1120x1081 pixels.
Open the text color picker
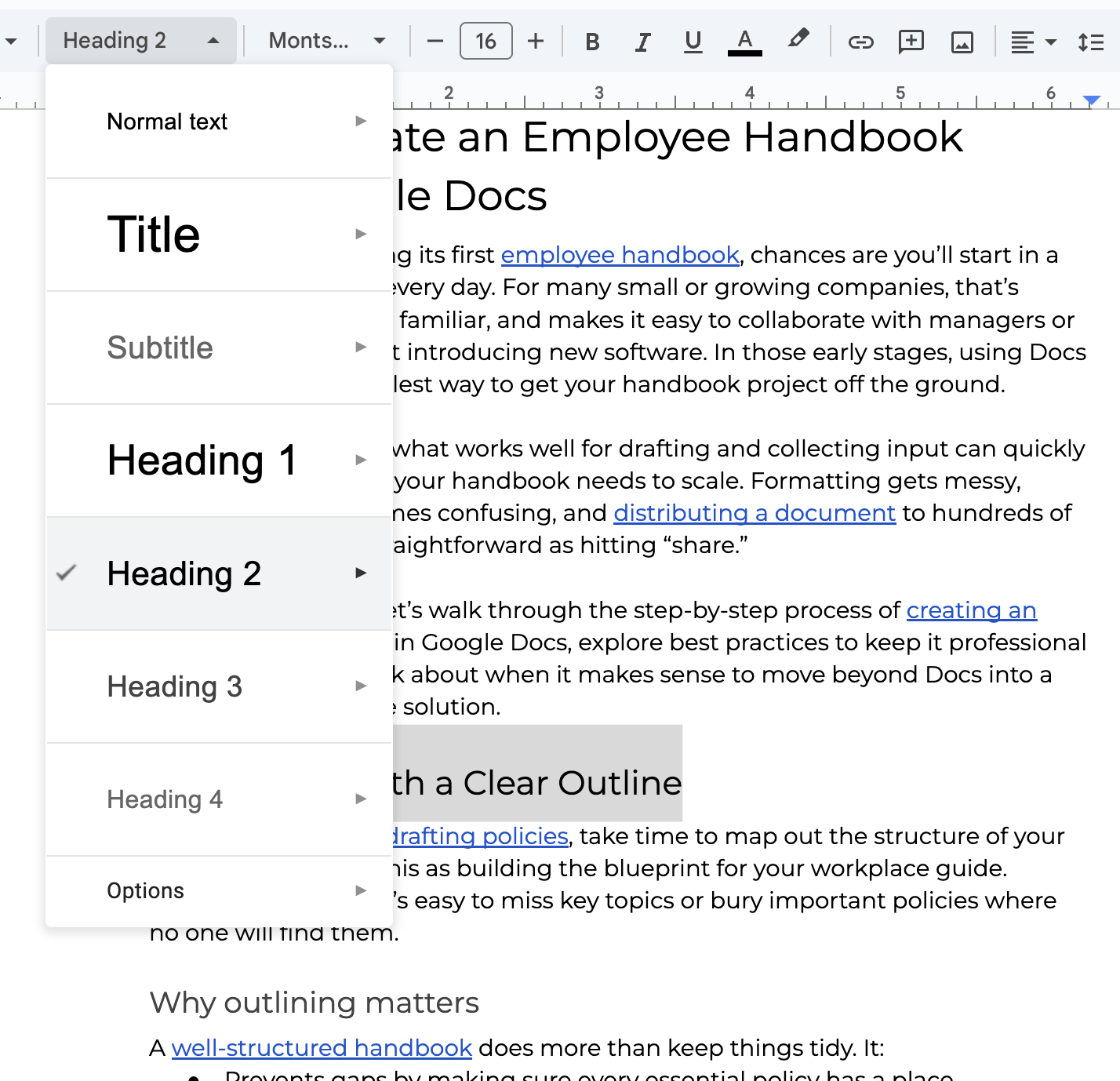coord(744,42)
